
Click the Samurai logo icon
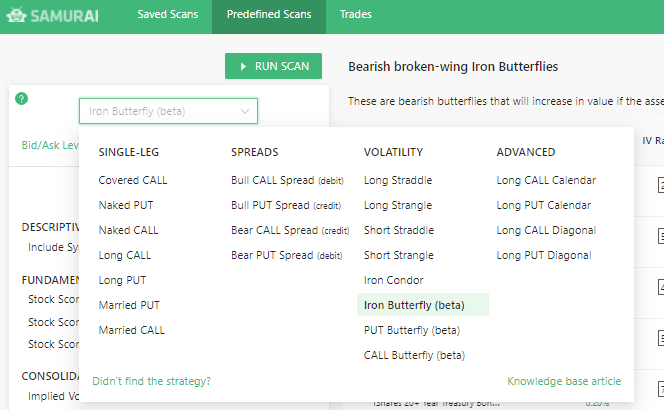pos(16,15)
